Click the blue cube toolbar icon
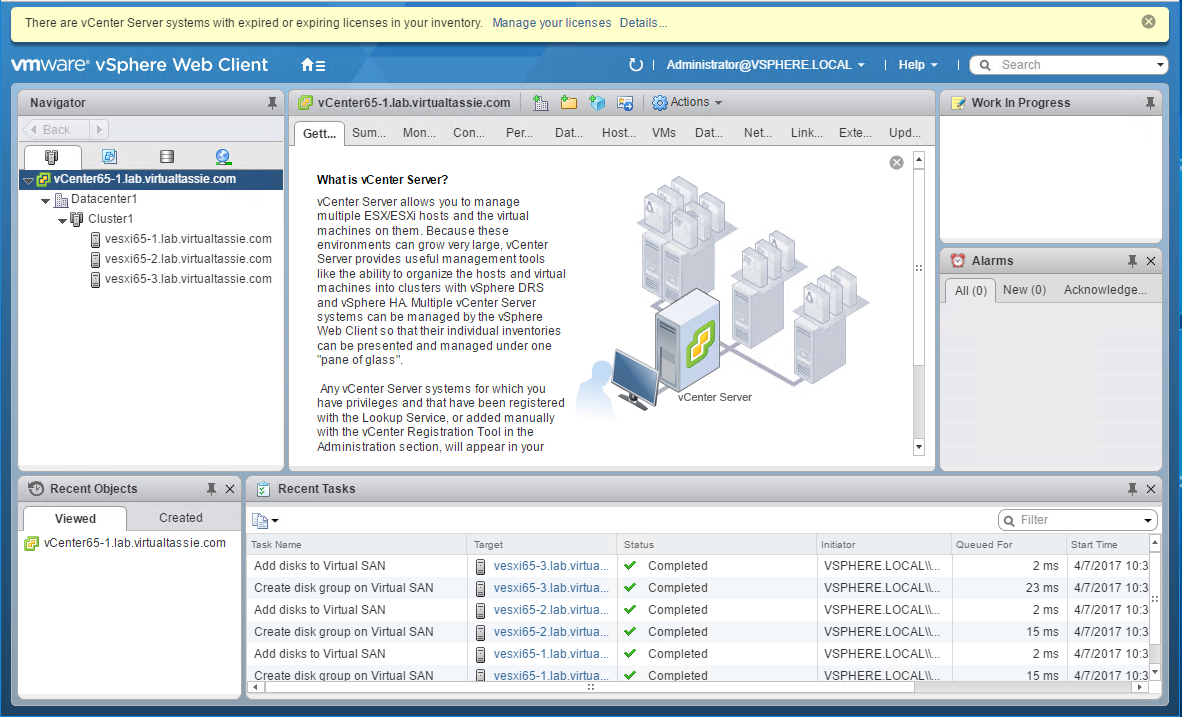 597,103
